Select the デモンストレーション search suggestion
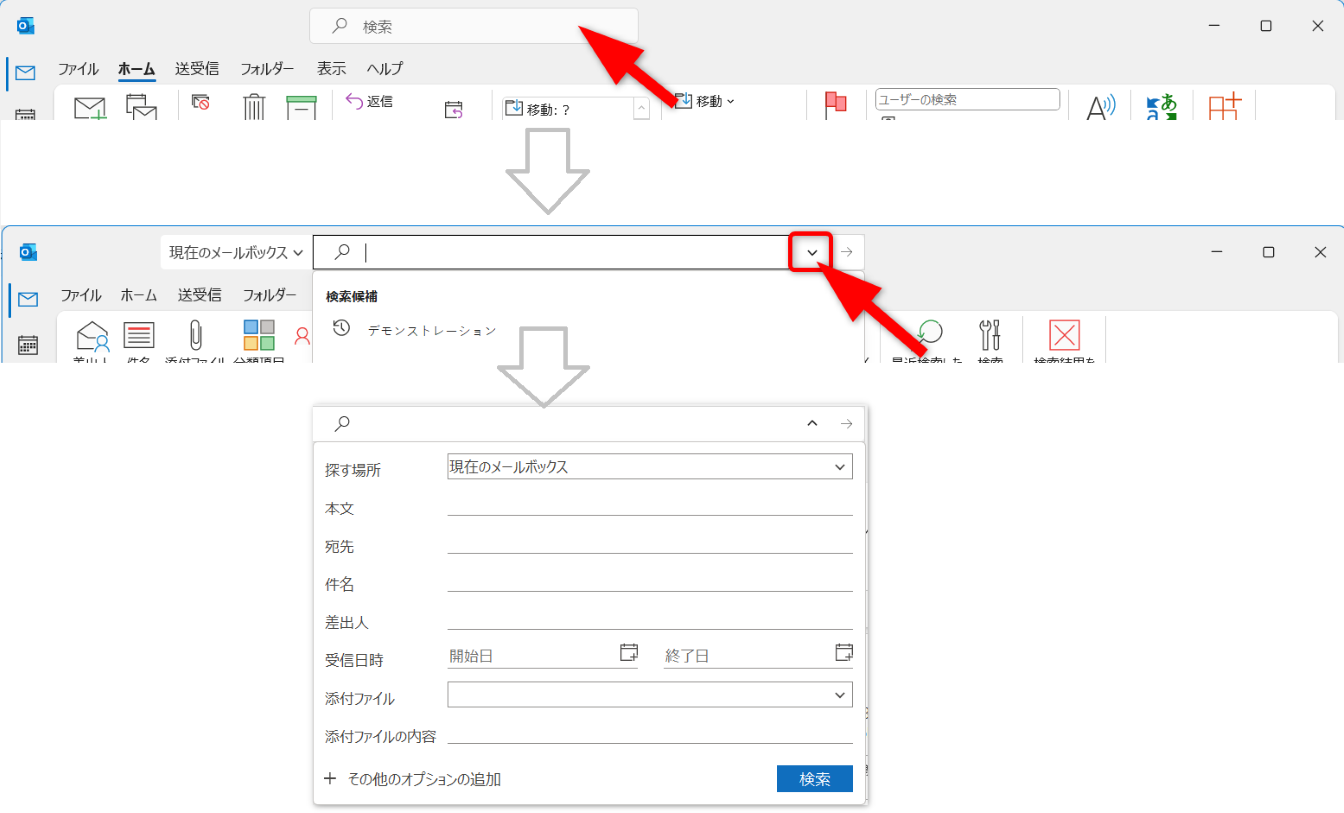Image resolution: width=1344 pixels, height=813 pixels. coord(431,330)
